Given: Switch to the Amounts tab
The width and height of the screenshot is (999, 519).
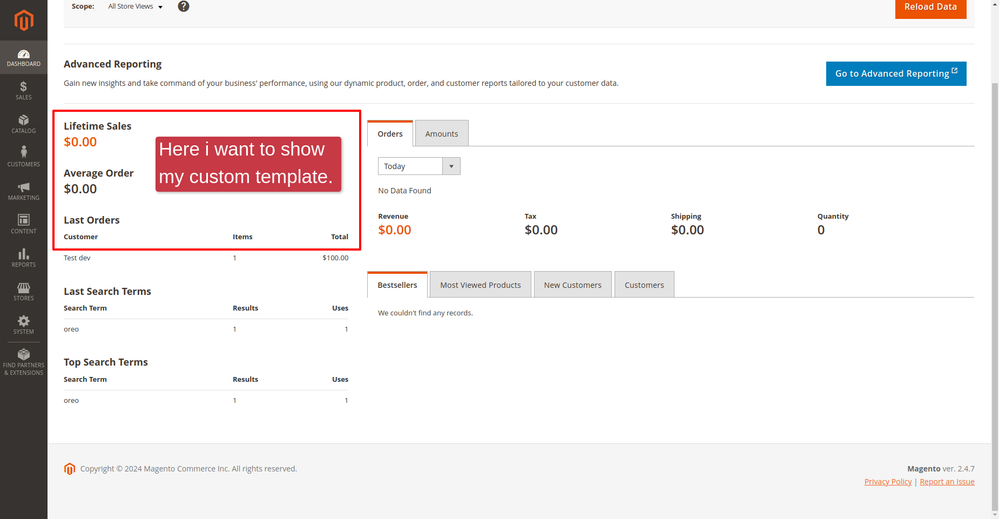Looking at the screenshot, I should [441, 133].
